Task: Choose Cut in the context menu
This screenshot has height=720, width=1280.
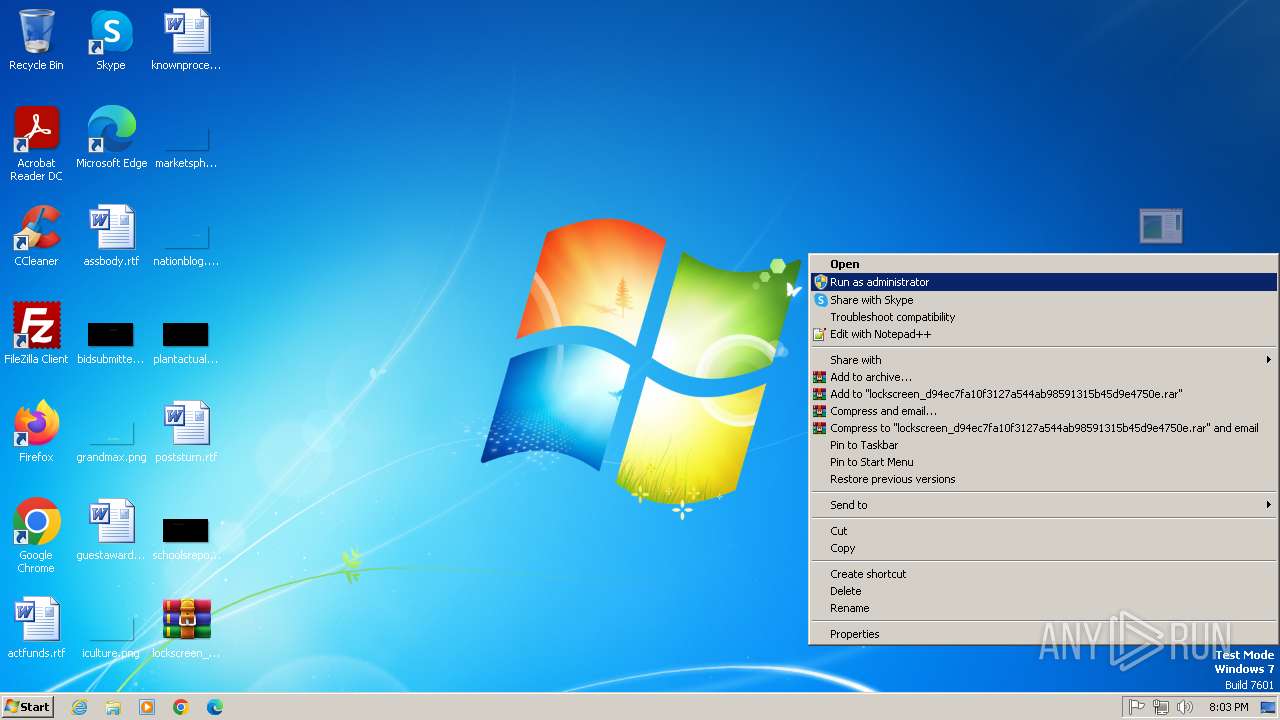Action: [x=1043, y=531]
